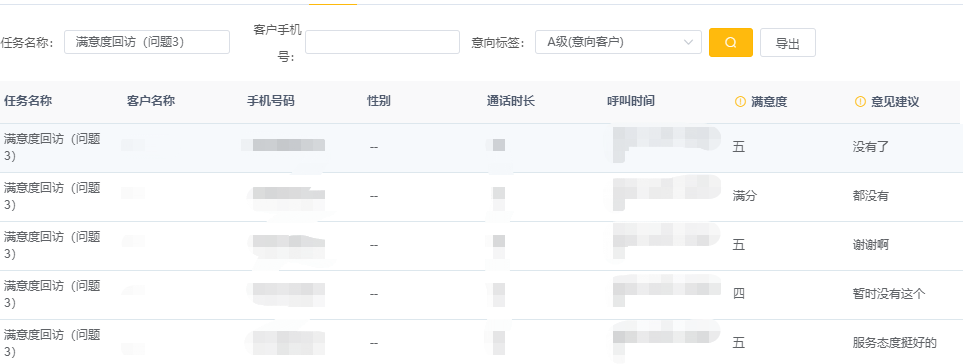Click the 谢谢啊 suggestion cell
Screen dimensions: 963x364
pyautogui.click(x=870, y=246)
